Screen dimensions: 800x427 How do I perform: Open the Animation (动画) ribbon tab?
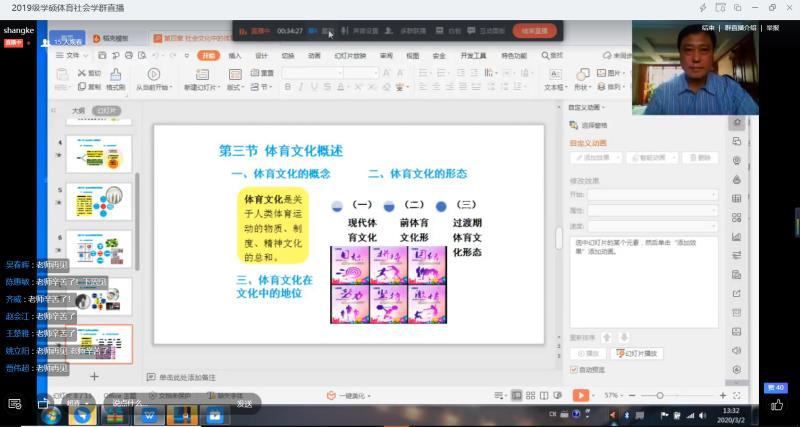(314, 56)
